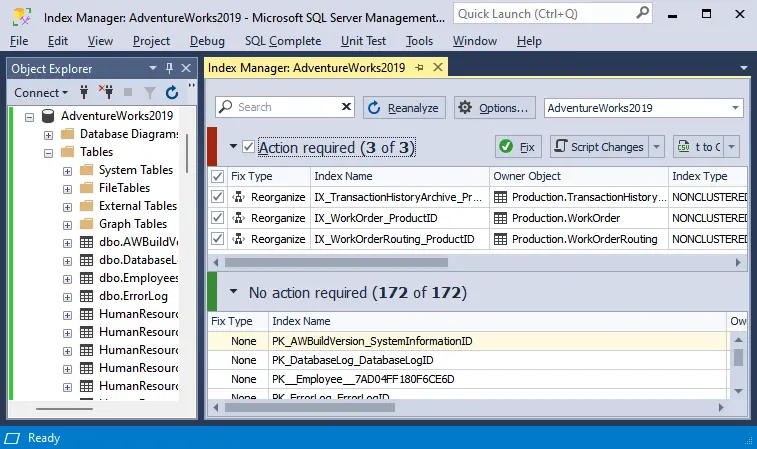Open the Options... button
Viewport: 757px width, 449px height.
[x=494, y=107]
